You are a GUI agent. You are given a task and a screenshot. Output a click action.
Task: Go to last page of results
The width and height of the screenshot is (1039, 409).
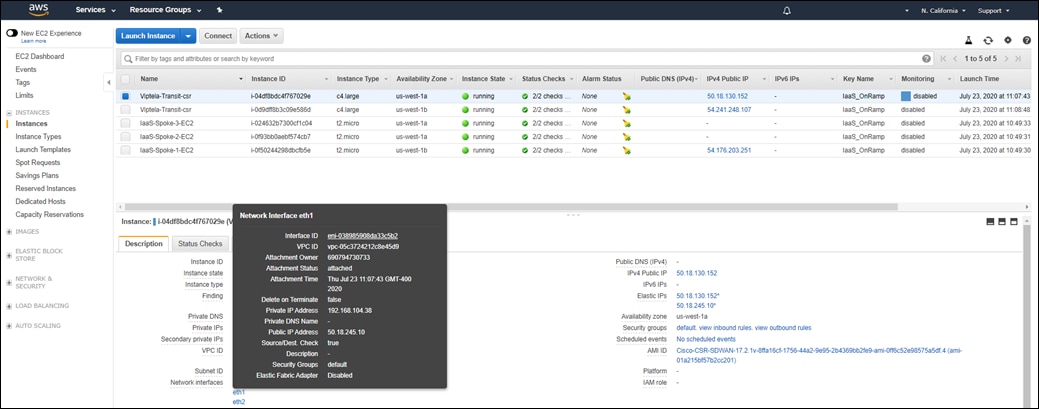[1017, 59]
